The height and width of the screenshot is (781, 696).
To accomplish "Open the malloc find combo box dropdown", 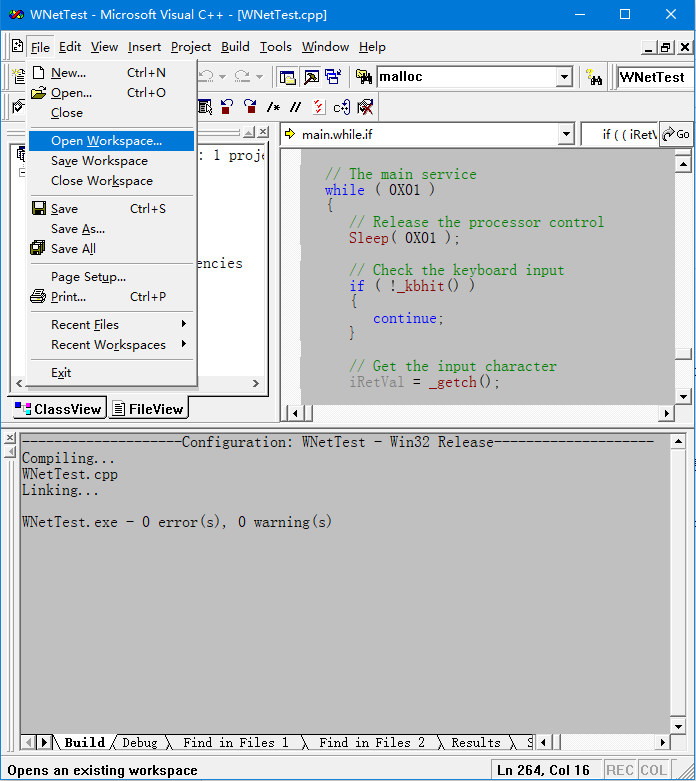I will coord(564,77).
